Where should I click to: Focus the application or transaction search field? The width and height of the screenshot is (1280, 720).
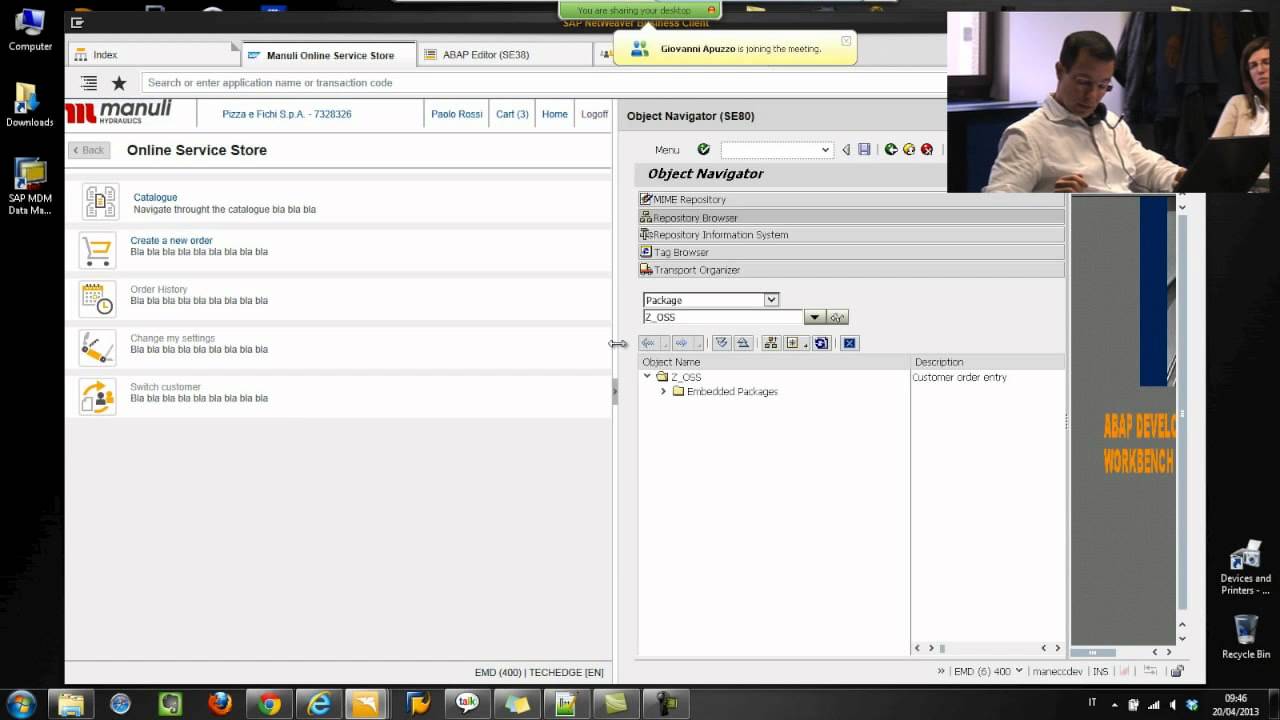click(x=544, y=83)
